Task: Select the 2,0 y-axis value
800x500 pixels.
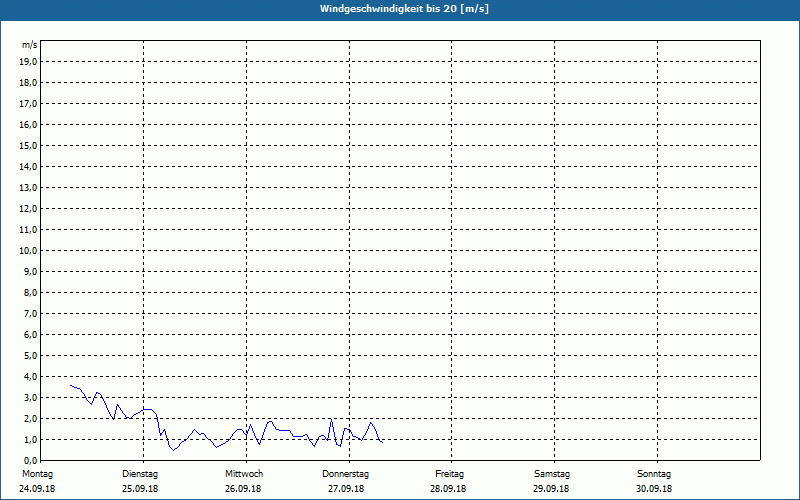Action: coord(31,418)
